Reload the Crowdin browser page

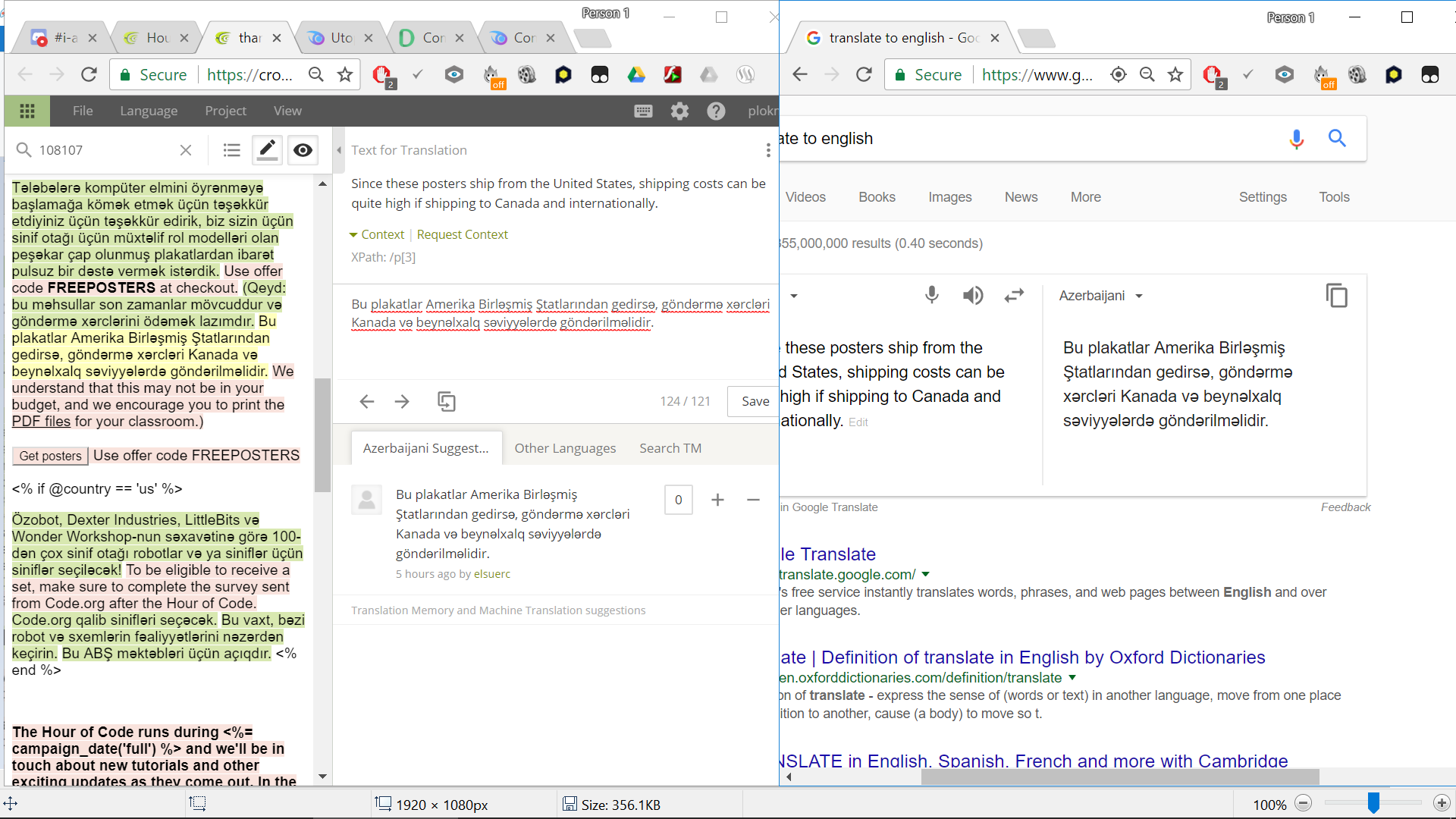[89, 74]
